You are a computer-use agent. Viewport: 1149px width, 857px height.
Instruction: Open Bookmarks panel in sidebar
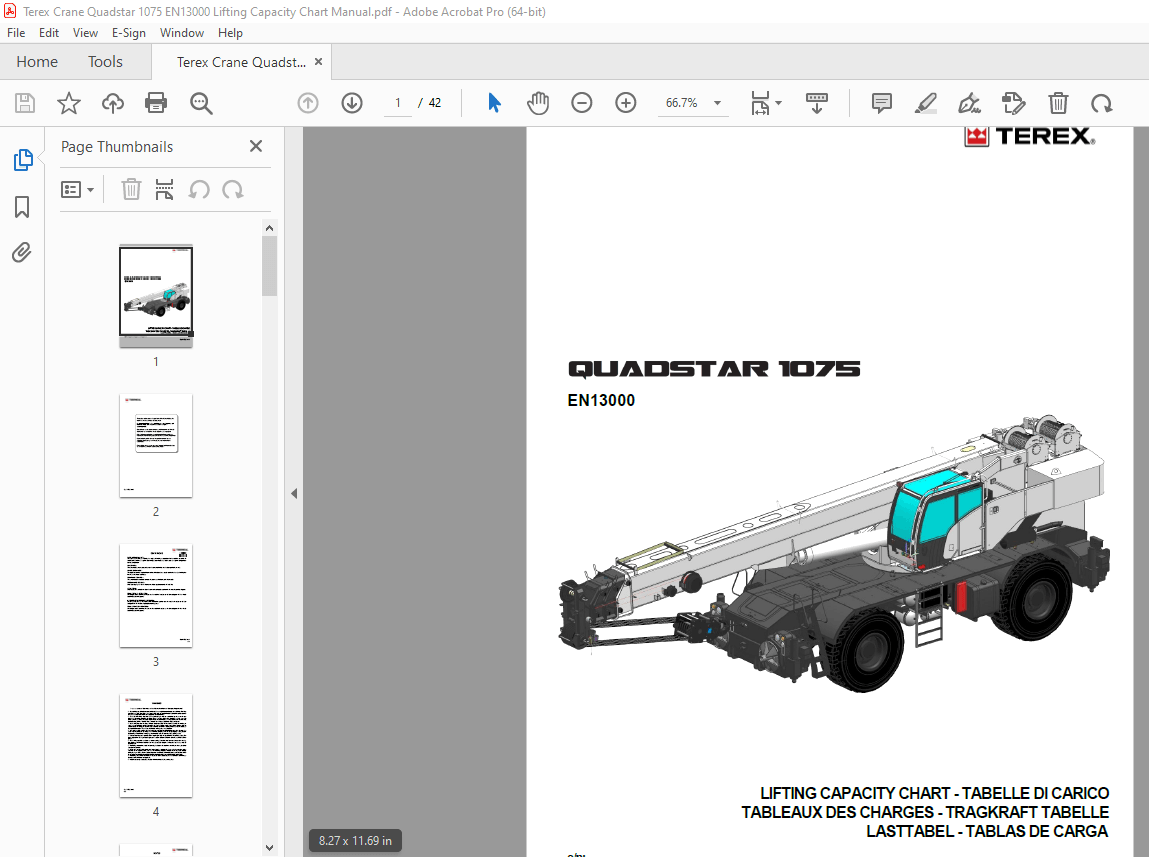(21, 207)
